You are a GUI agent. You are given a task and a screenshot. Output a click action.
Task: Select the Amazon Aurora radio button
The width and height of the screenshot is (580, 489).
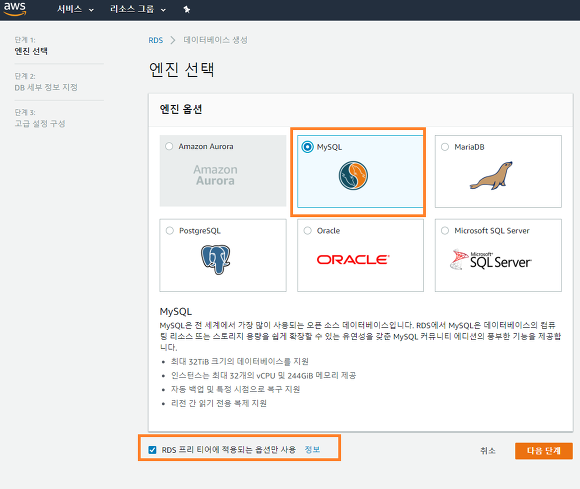(169, 146)
